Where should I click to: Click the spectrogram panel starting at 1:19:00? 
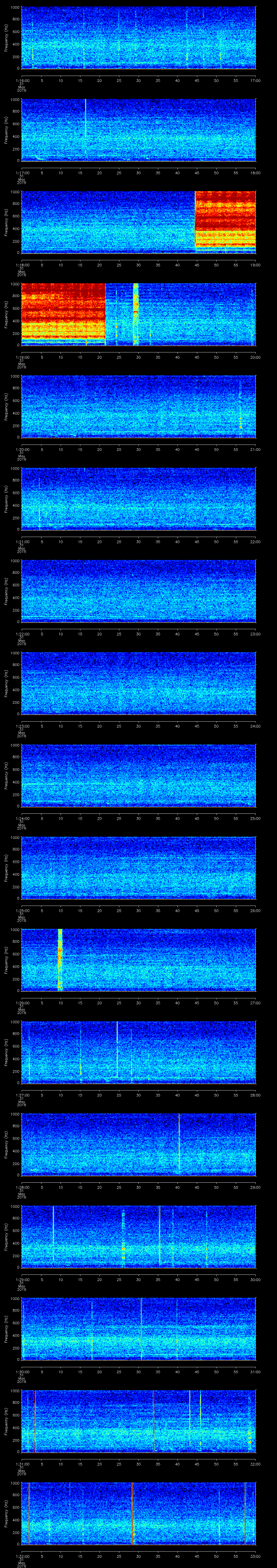coord(138,314)
